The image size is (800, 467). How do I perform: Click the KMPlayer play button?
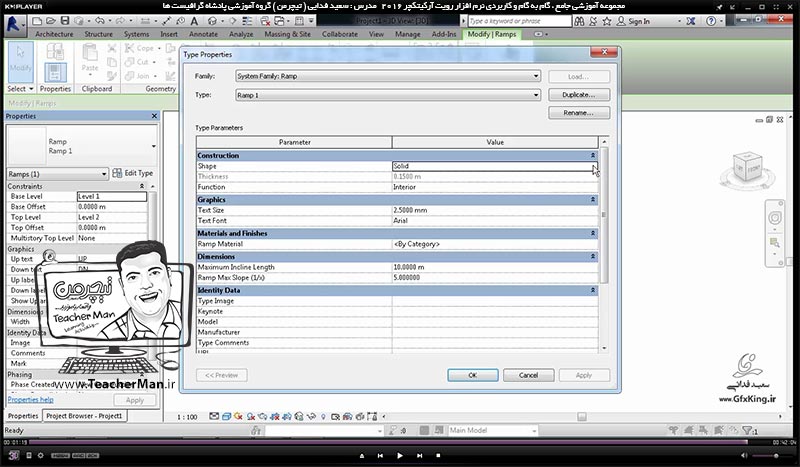click(399, 455)
